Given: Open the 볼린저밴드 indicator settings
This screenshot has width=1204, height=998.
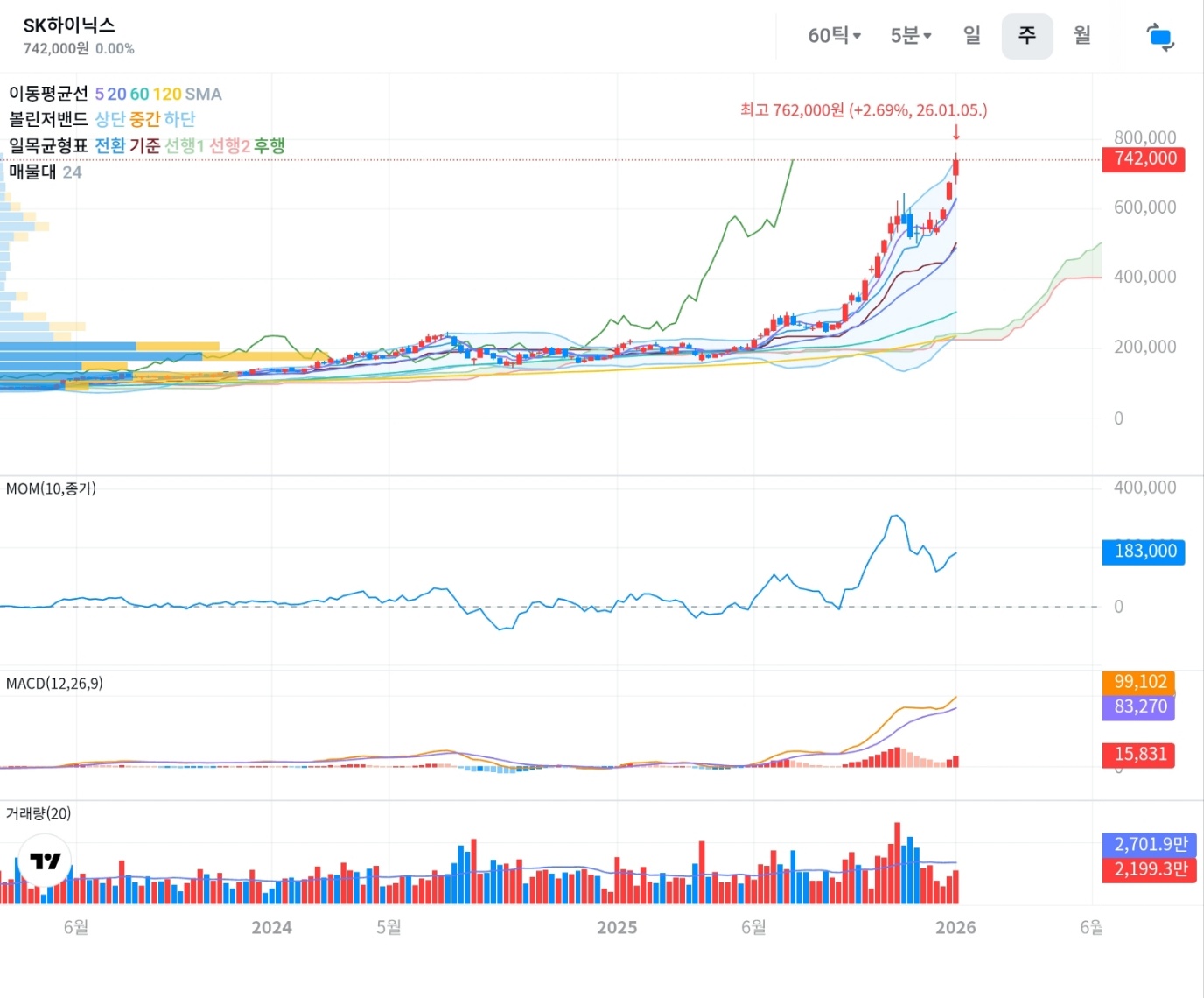Looking at the screenshot, I should click(x=49, y=119).
